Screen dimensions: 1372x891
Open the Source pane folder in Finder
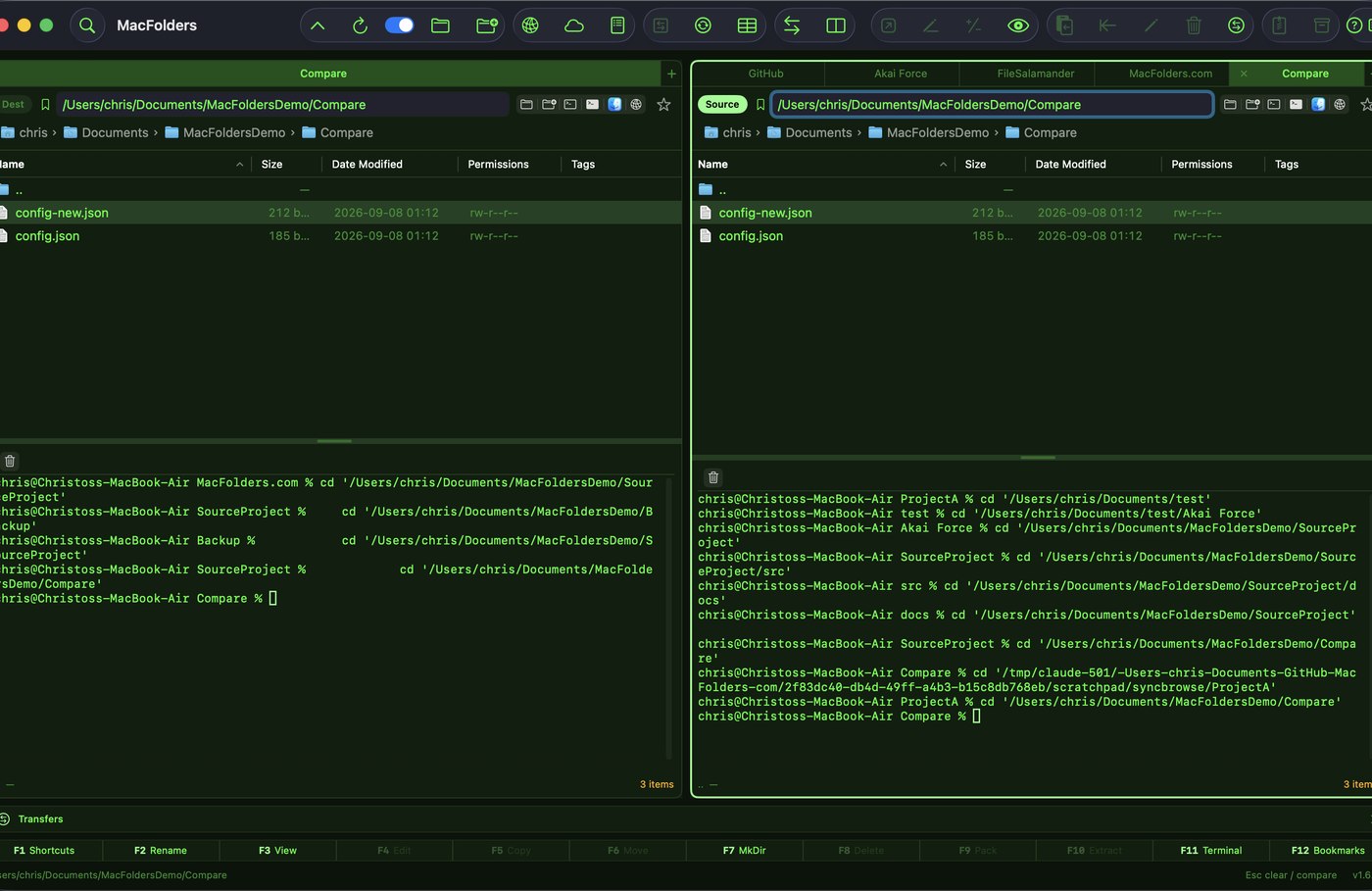point(1318,105)
